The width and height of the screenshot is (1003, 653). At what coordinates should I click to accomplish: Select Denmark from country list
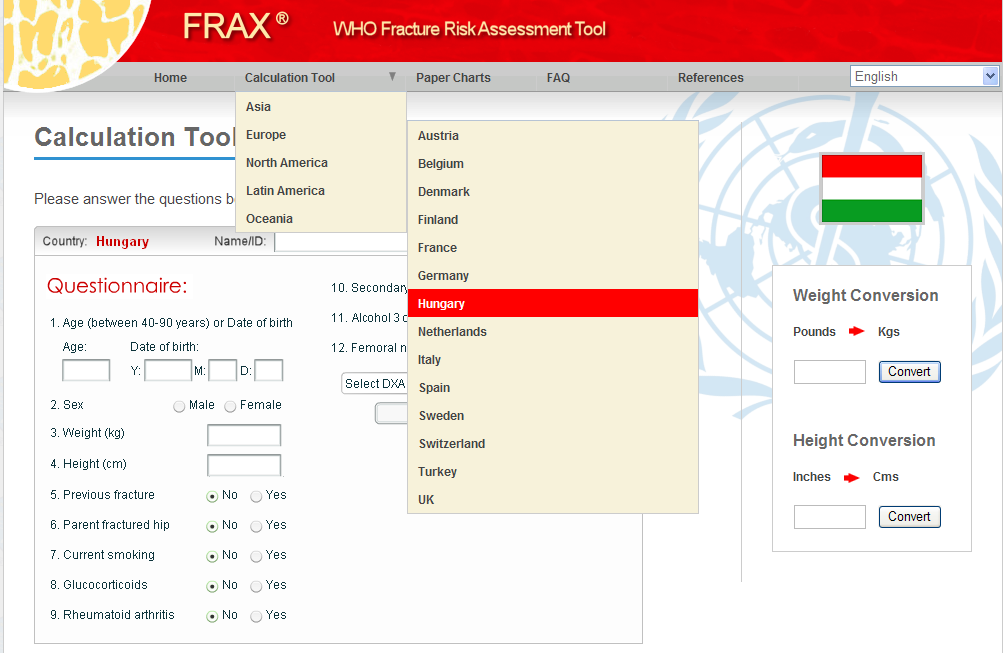(x=553, y=192)
